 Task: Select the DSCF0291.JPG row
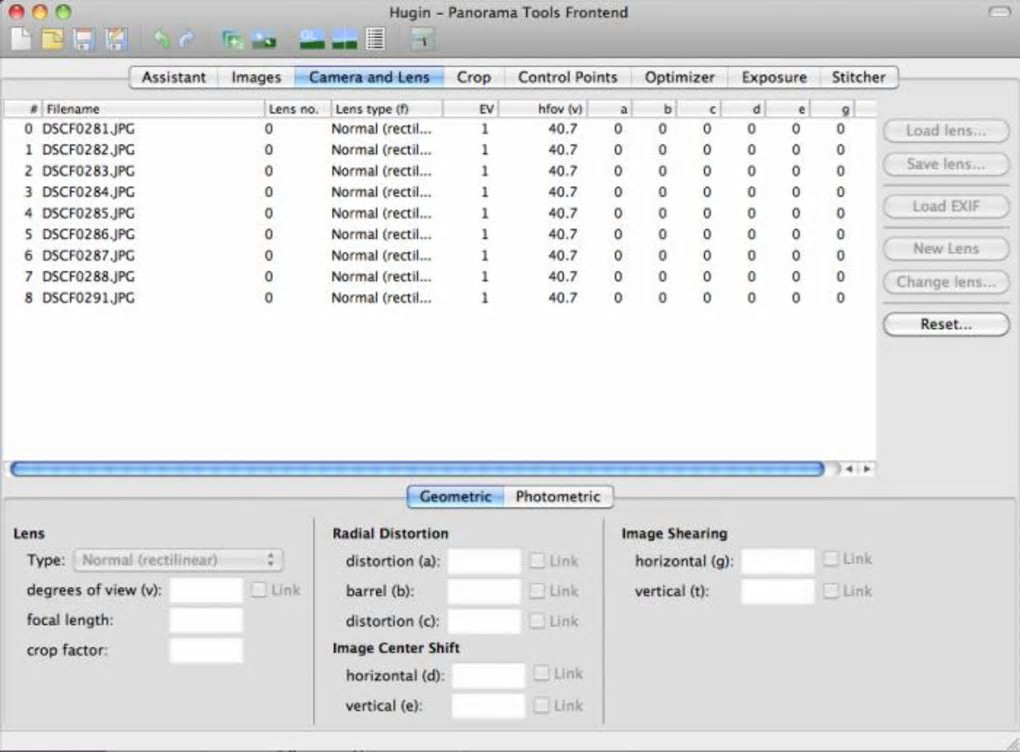(439, 298)
